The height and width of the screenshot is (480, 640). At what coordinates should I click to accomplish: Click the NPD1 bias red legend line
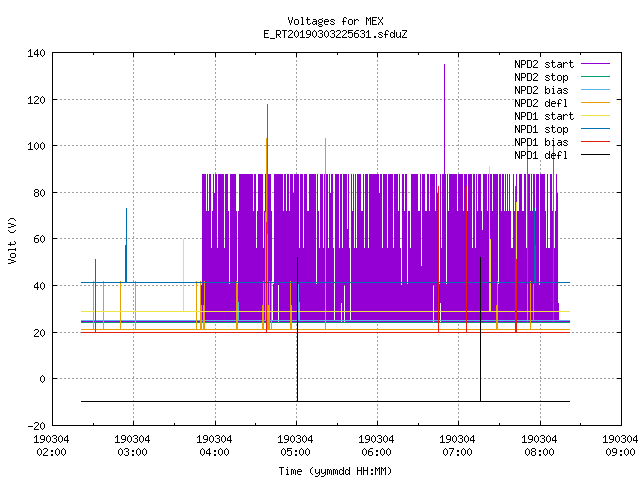pyautogui.click(x=595, y=142)
